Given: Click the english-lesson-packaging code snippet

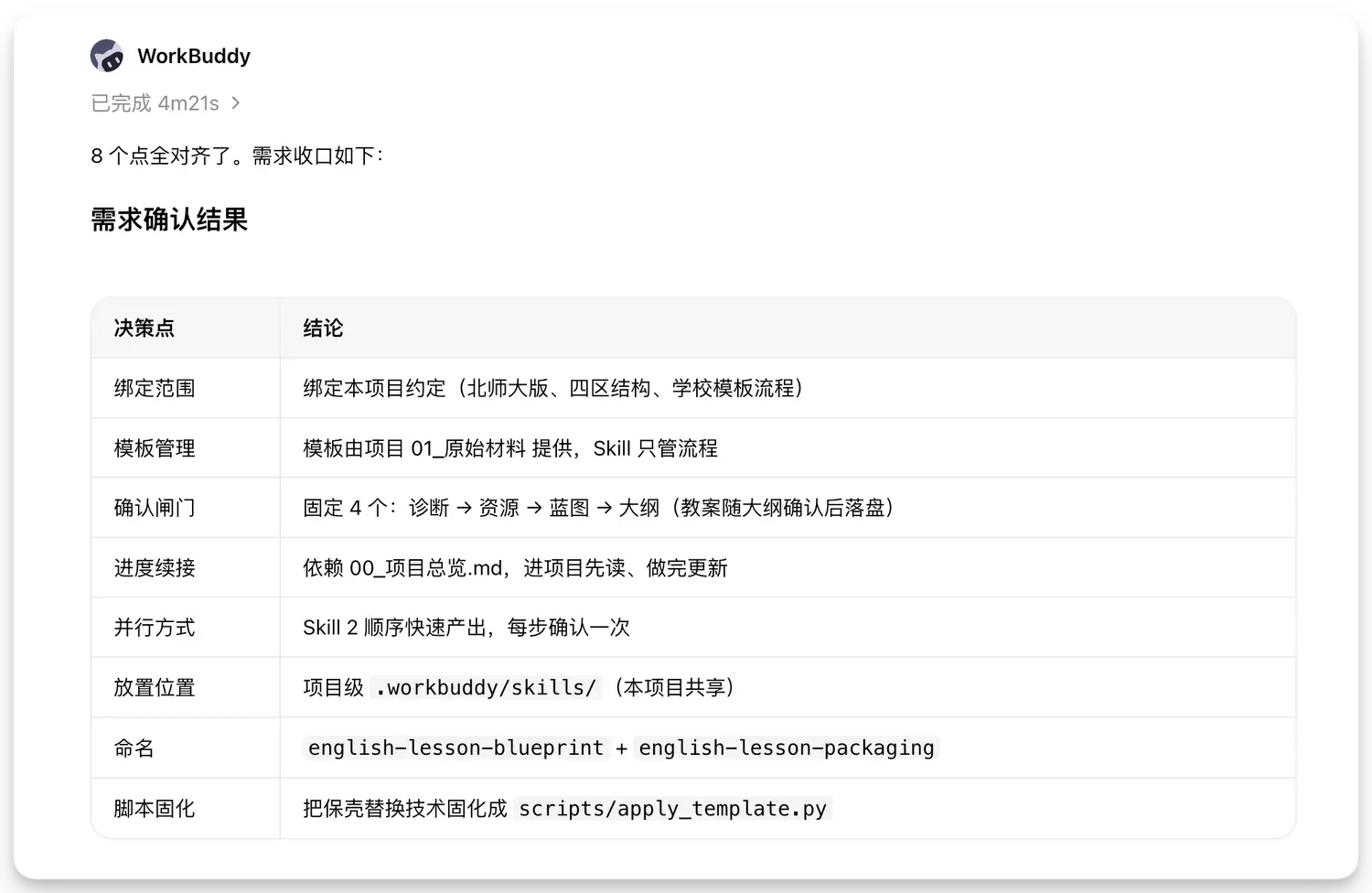Looking at the screenshot, I should click(787, 748).
